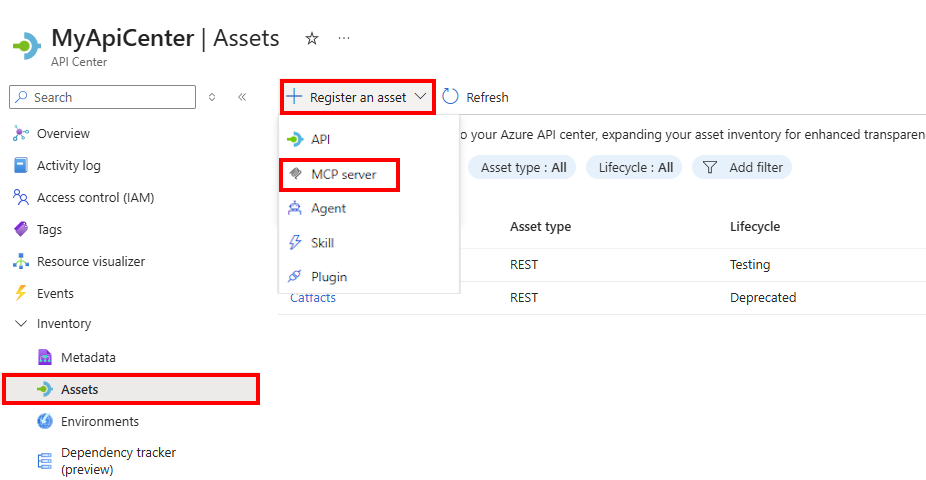Select the Testing lifecycle cell
The image size is (926, 480).
750,265
